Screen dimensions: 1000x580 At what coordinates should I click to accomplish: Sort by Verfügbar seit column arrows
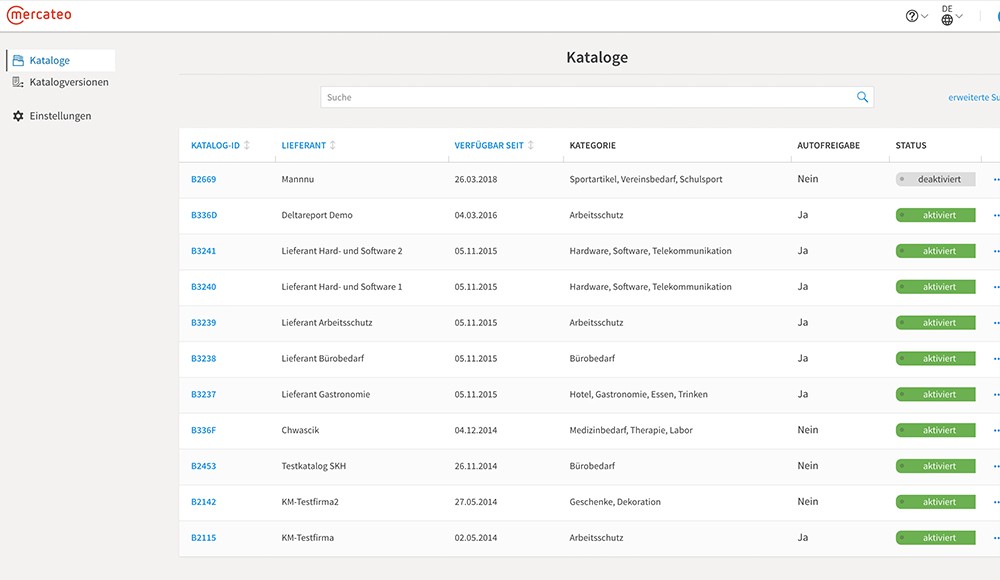pos(531,145)
